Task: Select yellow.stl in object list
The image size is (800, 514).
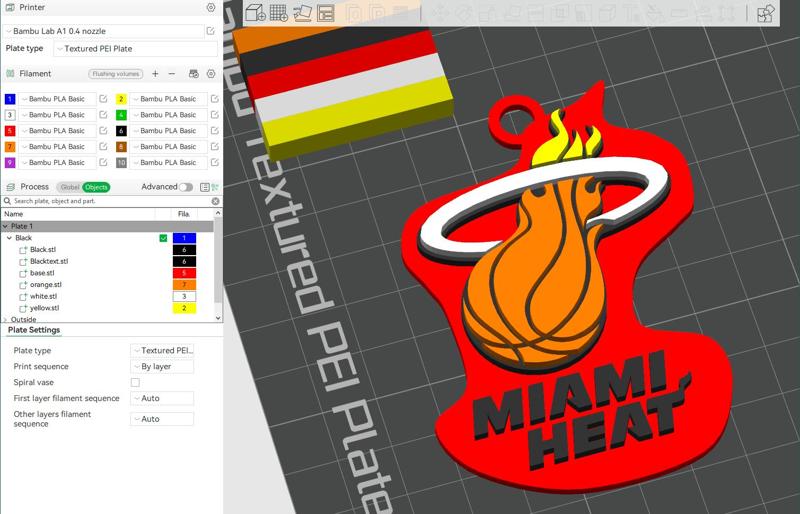Action: coord(44,308)
